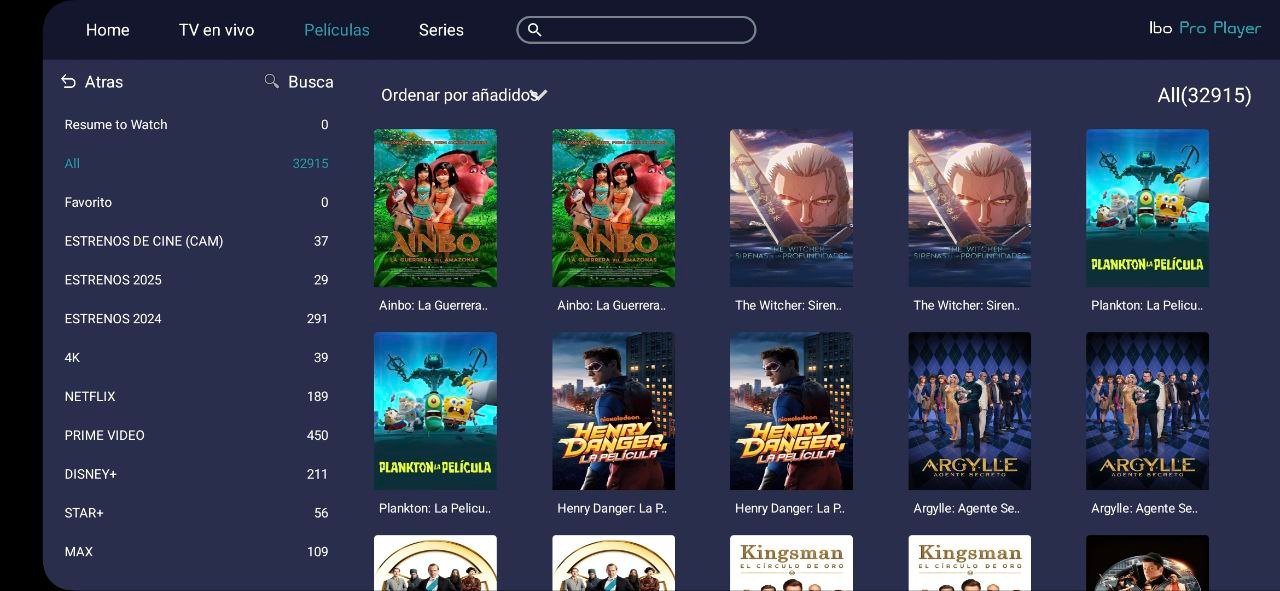Select the Favorito category
Viewport: 1280px width, 591px height.
coord(88,202)
